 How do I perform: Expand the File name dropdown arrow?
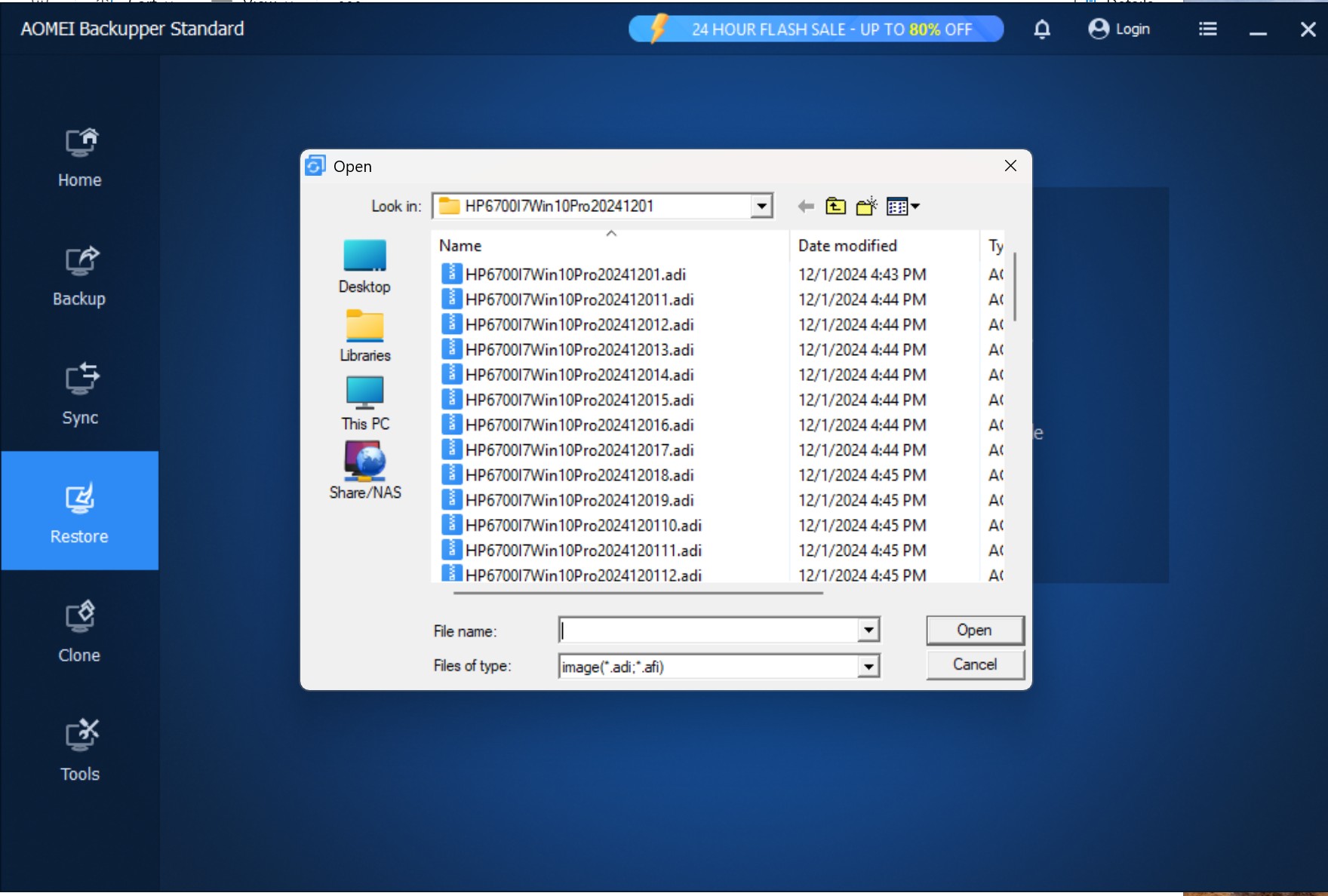pos(868,630)
